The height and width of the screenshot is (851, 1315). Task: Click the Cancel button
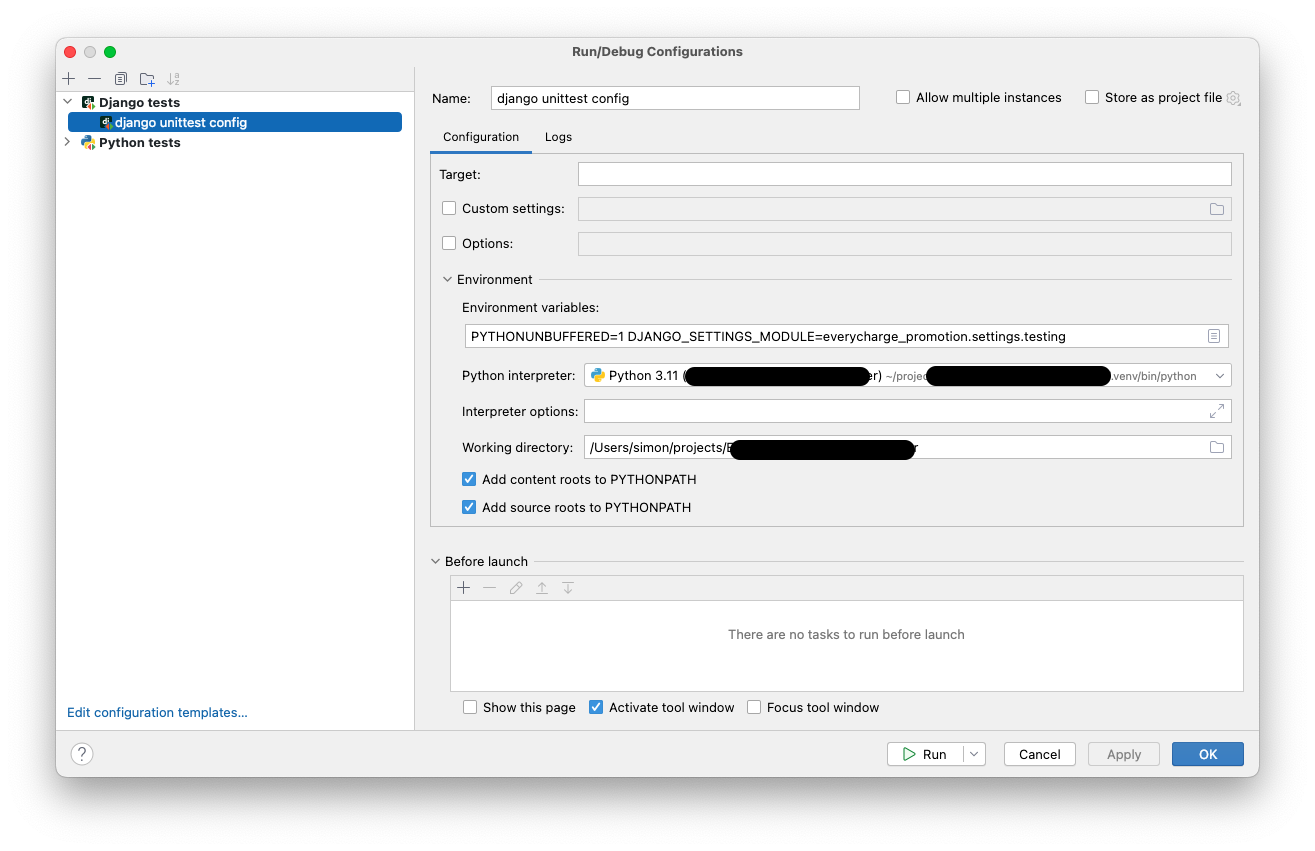pyautogui.click(x=1040, y=754)
